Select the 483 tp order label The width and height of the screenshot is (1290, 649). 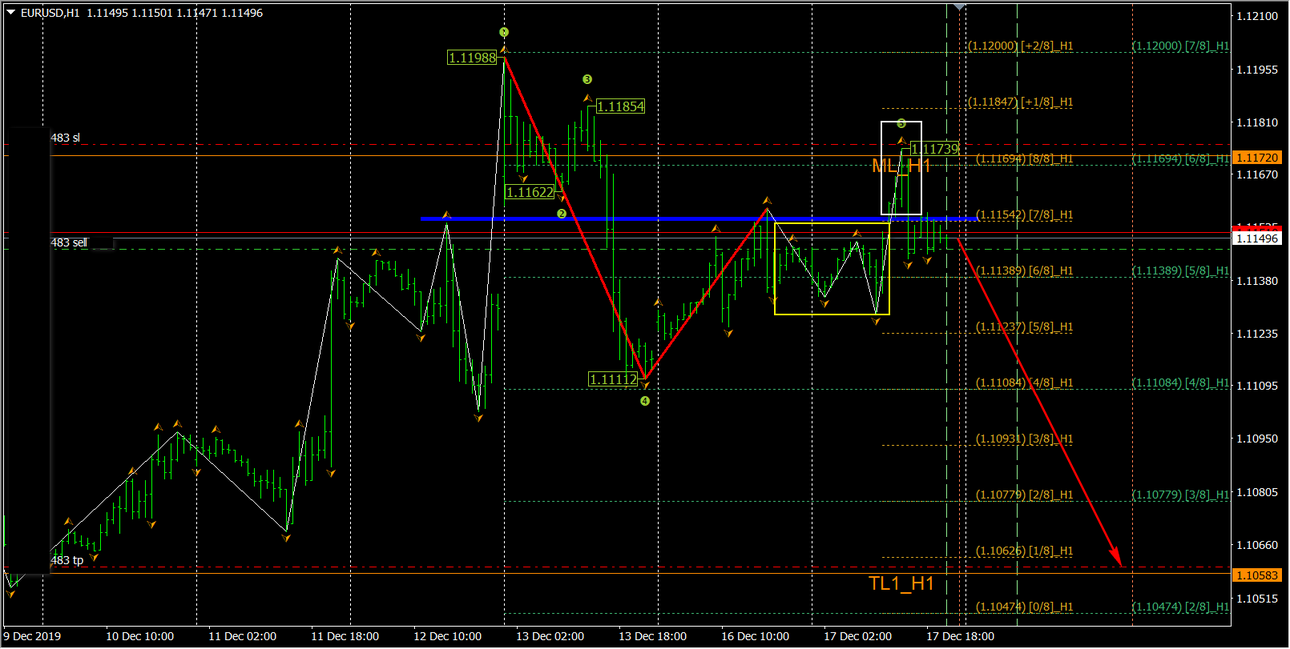(x=67, y=560)
